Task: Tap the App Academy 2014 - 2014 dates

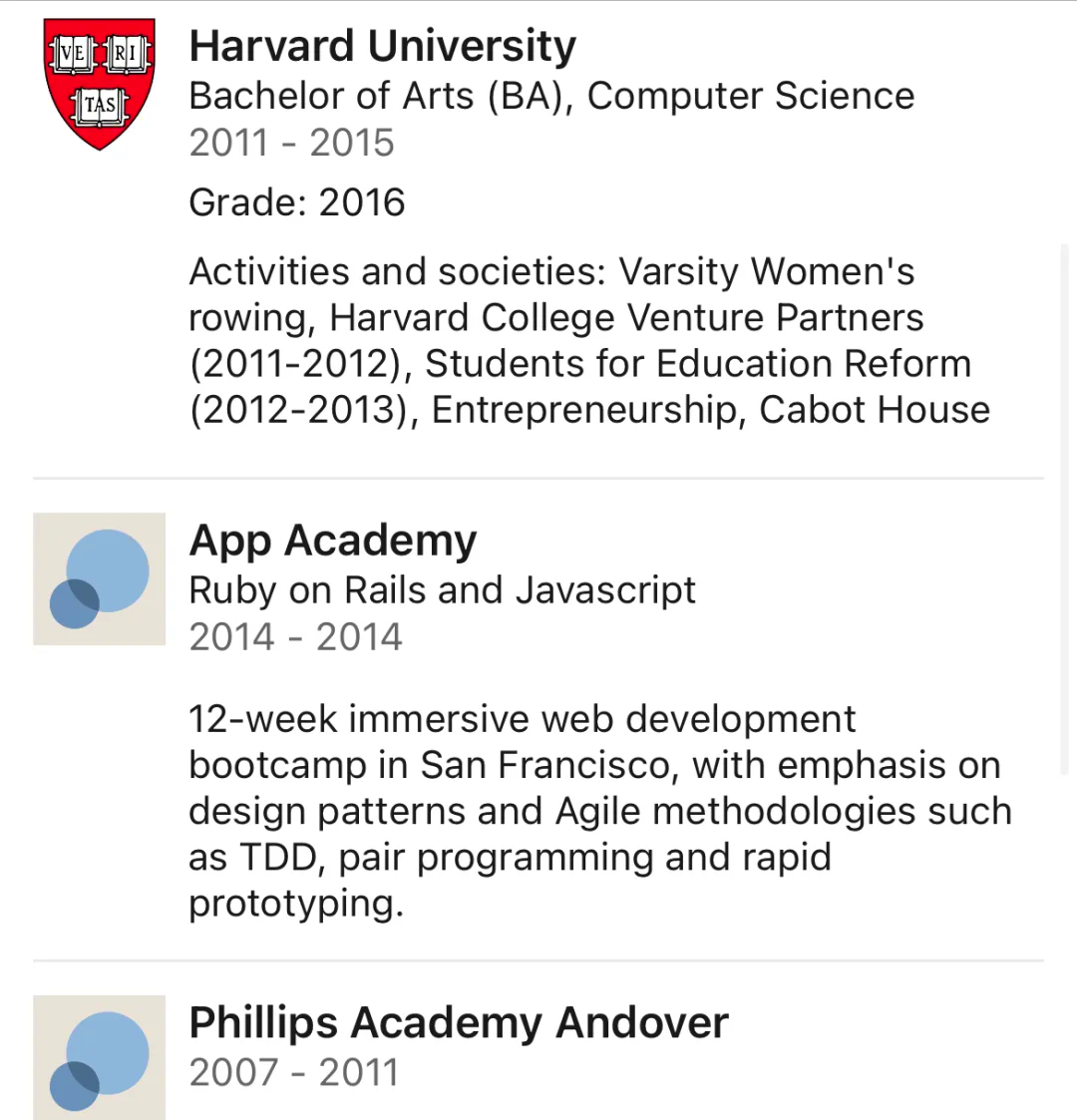Action: click(295, 637)
